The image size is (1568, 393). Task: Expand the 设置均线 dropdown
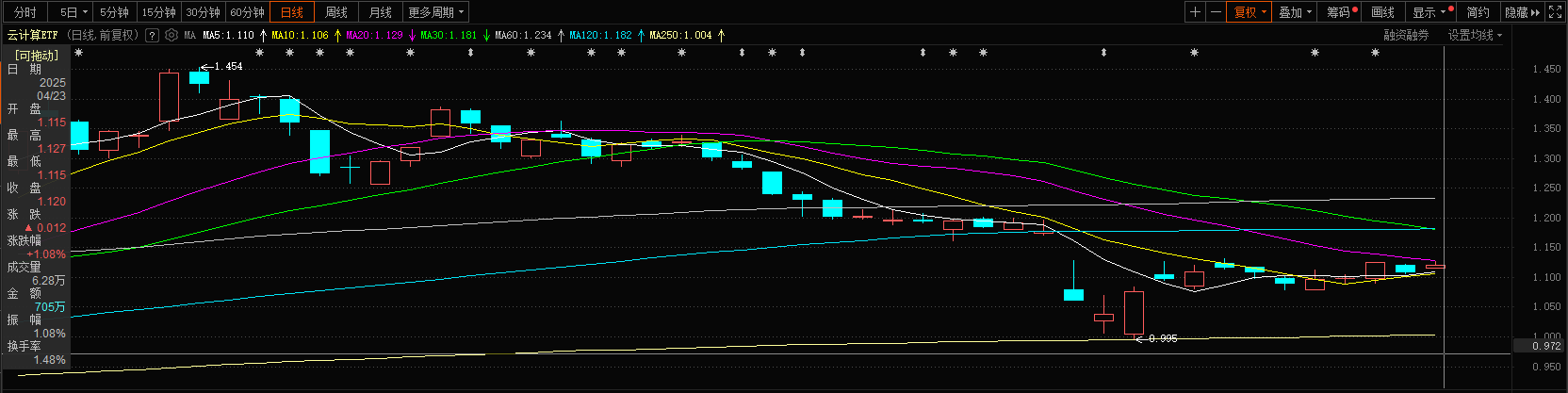[x=1475, y=35]
